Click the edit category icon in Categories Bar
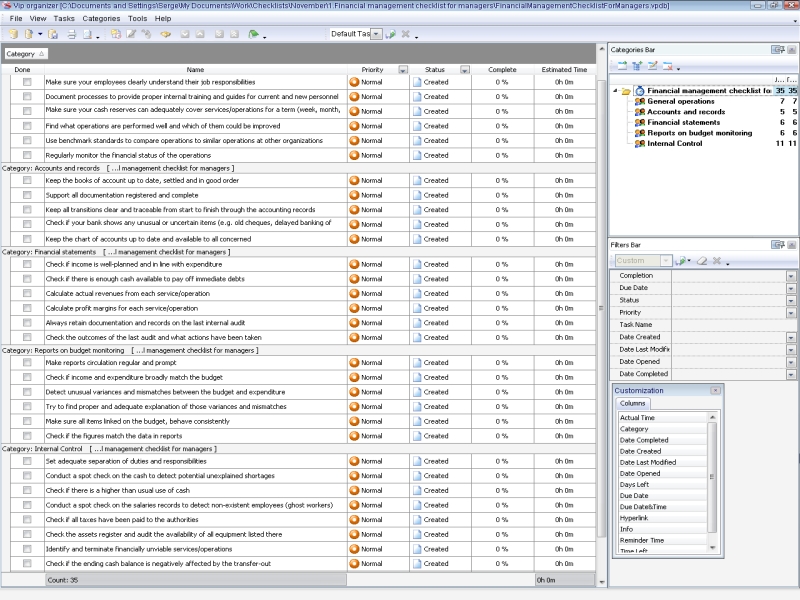This screenshot has height=600, width=800. click(x=651, y=65)
